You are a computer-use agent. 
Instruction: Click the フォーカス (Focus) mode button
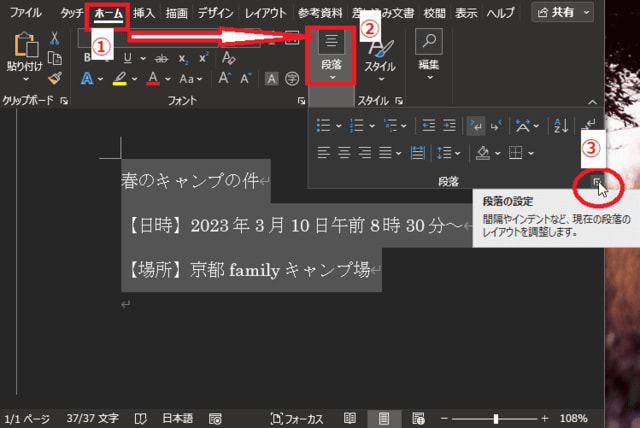296,417
